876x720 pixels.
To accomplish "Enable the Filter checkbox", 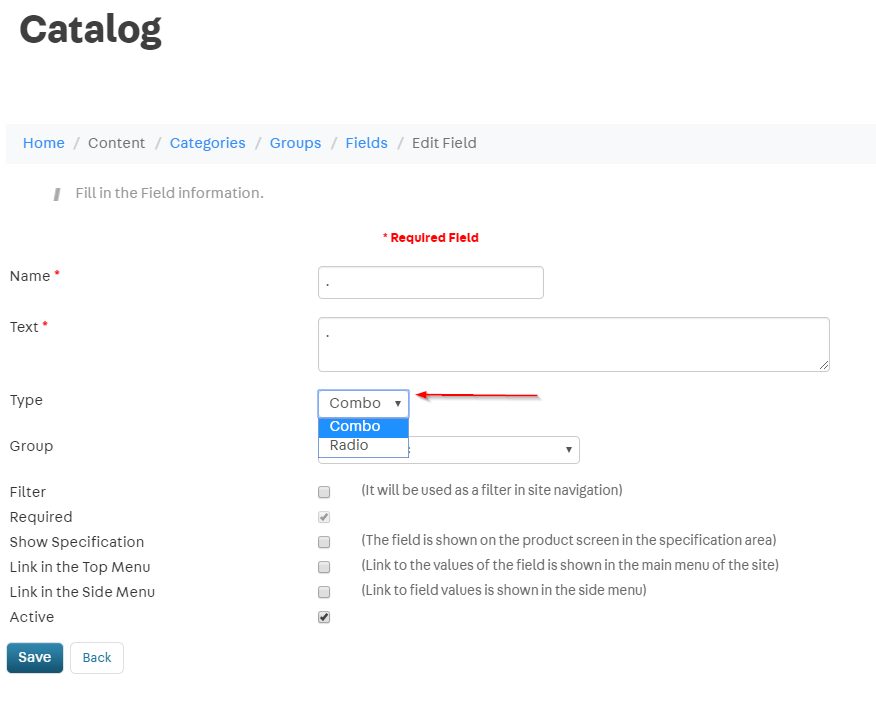I will pyautogui.click(x=323, y=492).
